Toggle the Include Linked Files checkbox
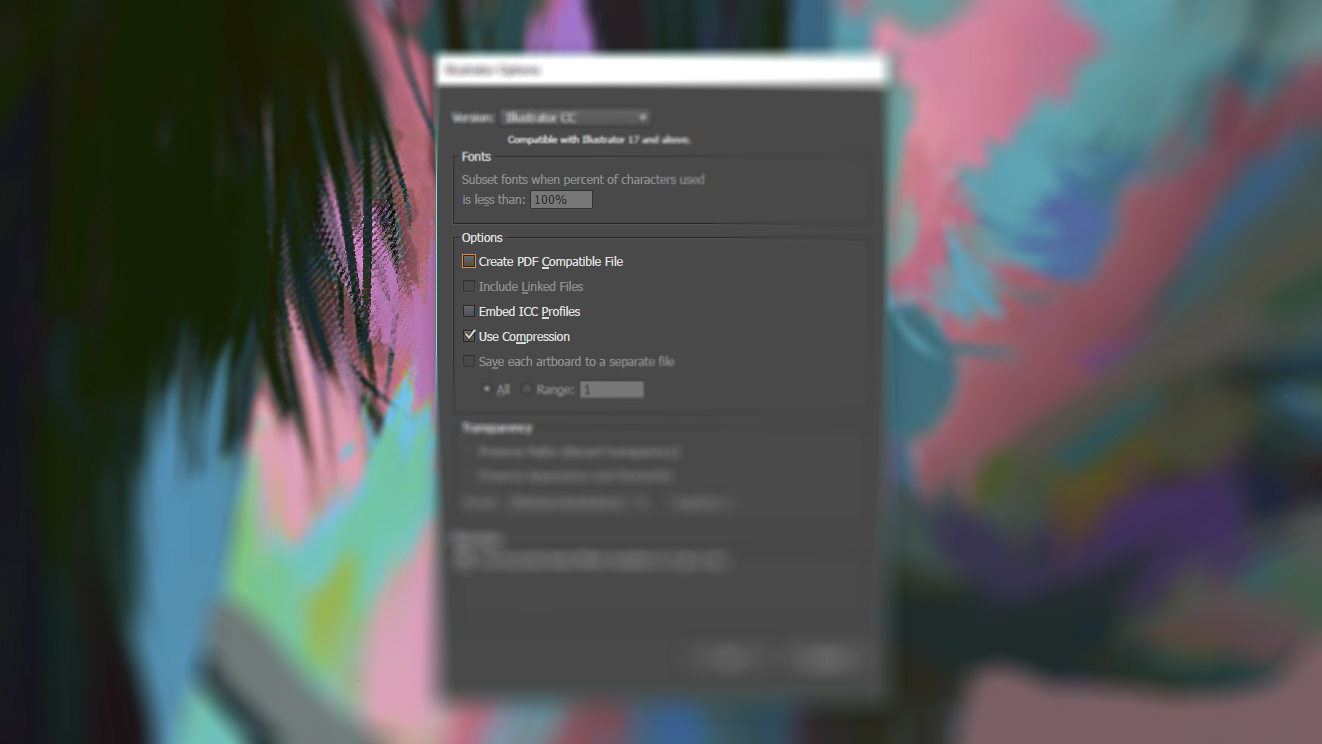The image size is (1322, 744). (469, 287)
